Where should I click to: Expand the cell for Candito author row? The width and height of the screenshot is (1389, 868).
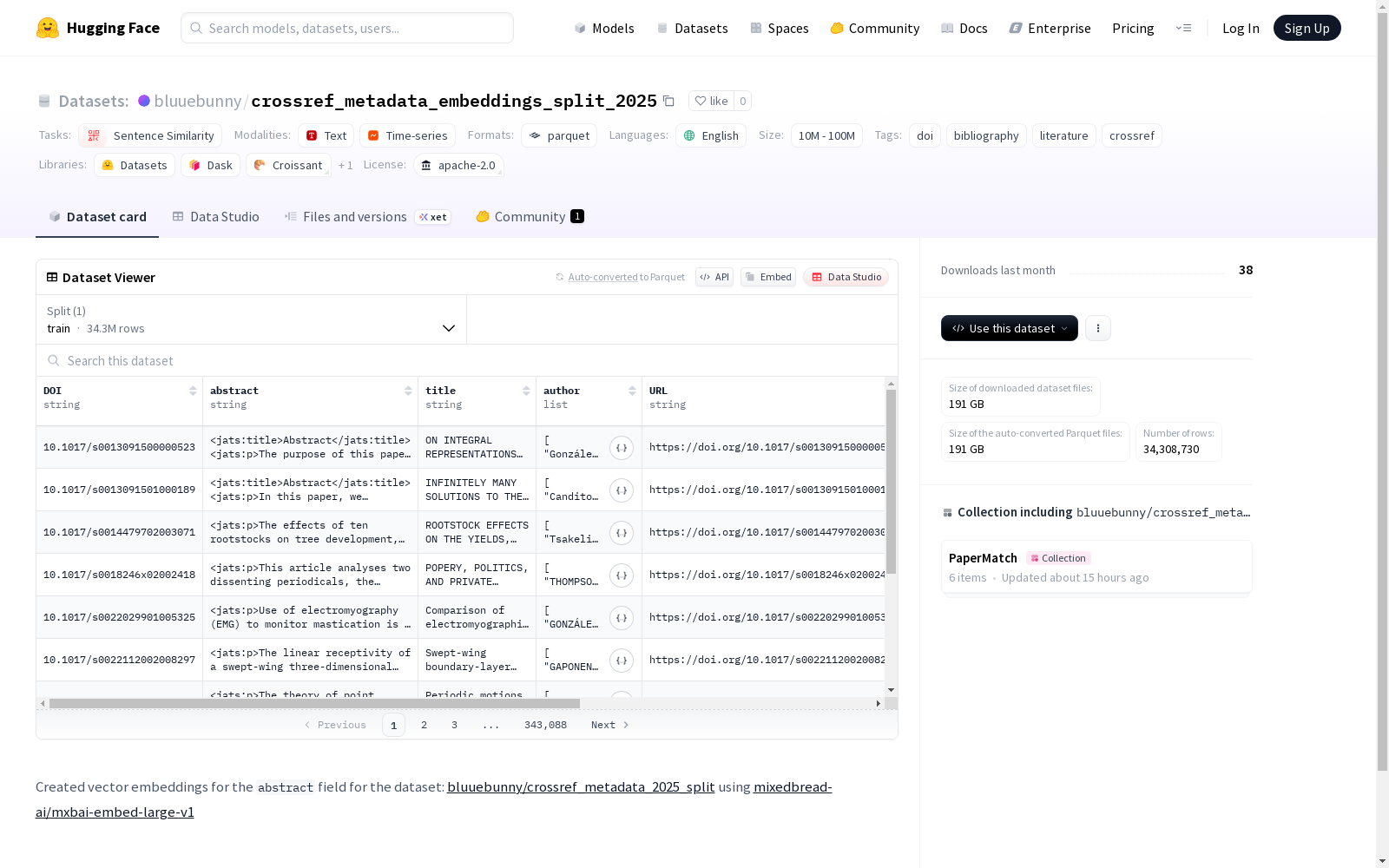(x=622, y=490)
